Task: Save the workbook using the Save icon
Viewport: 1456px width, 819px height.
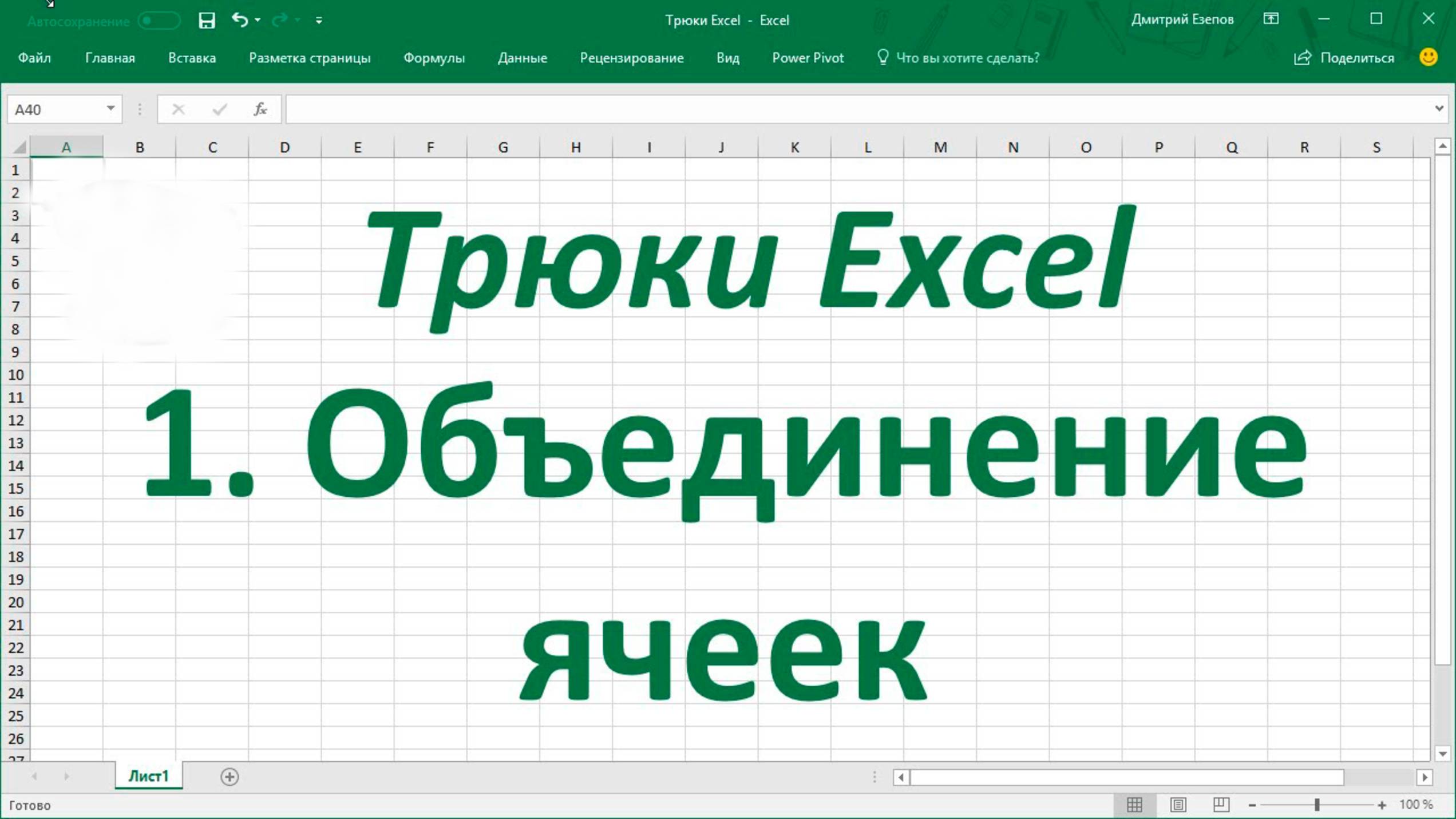Action: point(205,20)
